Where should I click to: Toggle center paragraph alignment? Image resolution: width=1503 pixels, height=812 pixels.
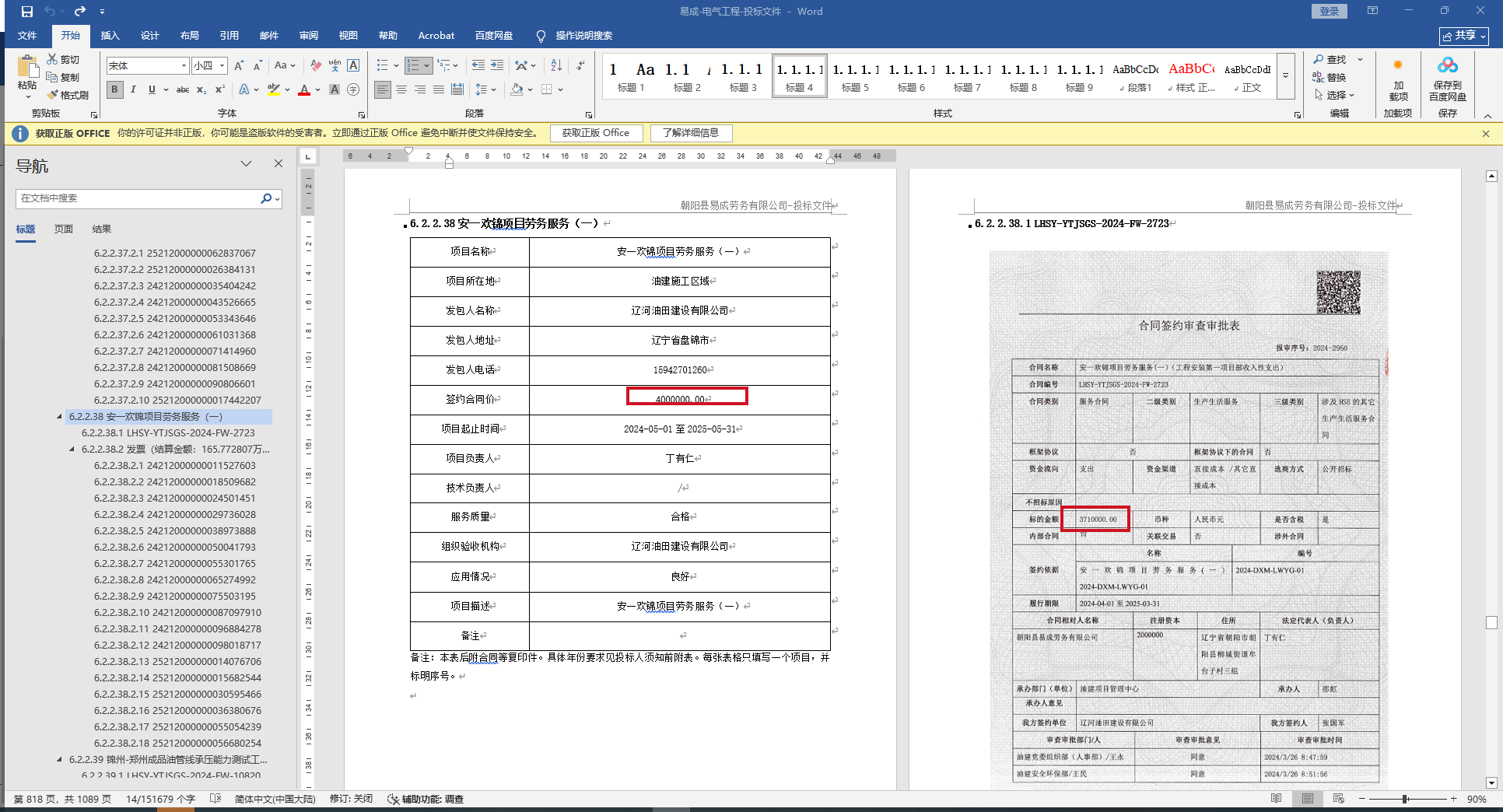click(401, 89)
